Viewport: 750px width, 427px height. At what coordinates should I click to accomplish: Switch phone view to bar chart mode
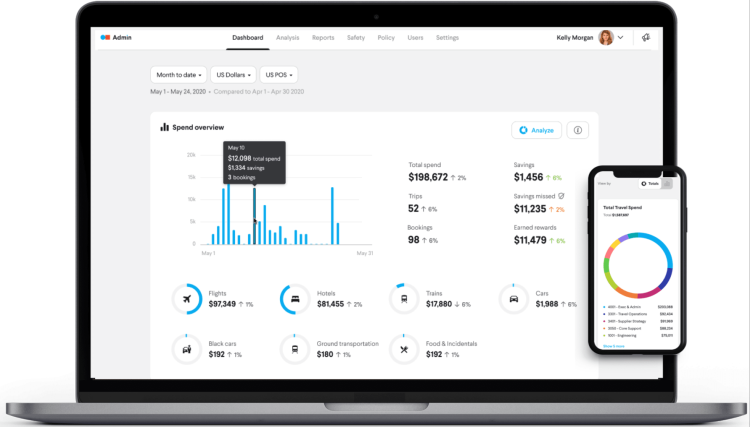point(667,184)
